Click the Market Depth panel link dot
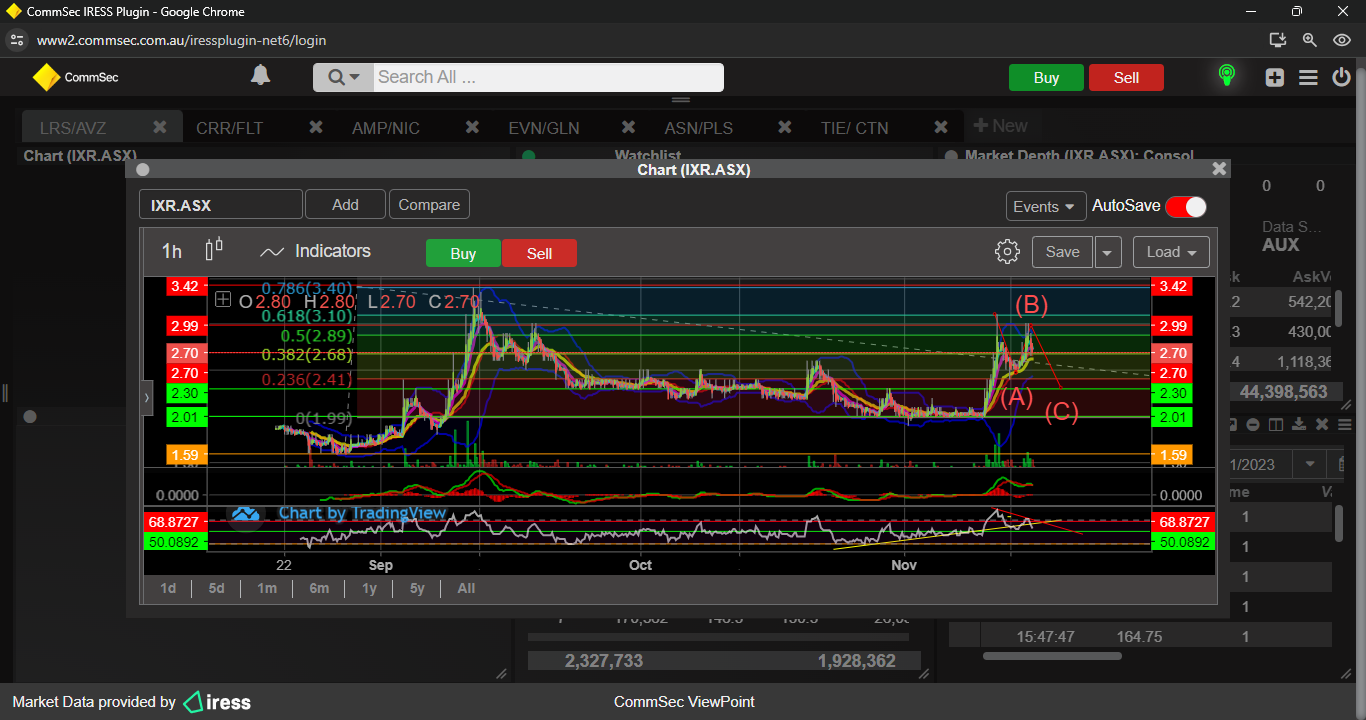This screenshot has width=1366, height=720. click(952, 156)
